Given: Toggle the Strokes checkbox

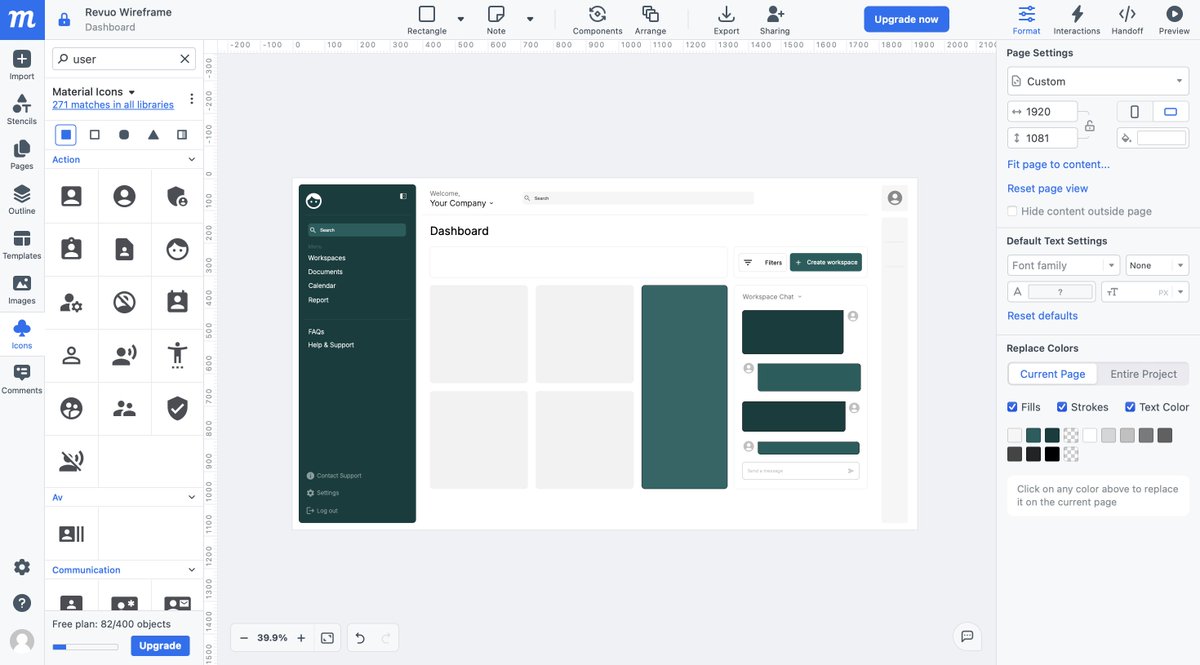Looking at the screenshot, I should (1062, 407).
